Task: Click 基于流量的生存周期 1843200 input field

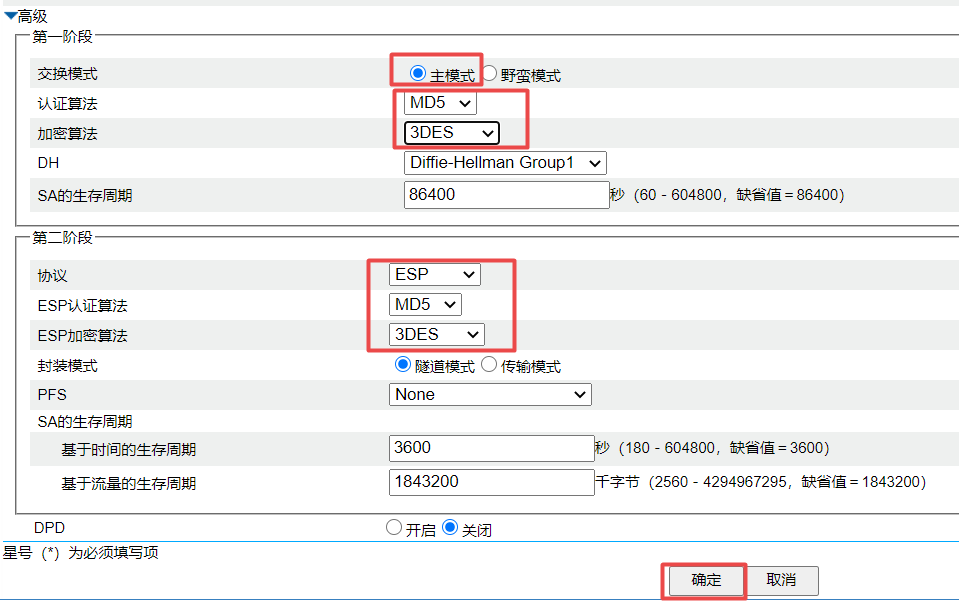Action: click(491, 481)
